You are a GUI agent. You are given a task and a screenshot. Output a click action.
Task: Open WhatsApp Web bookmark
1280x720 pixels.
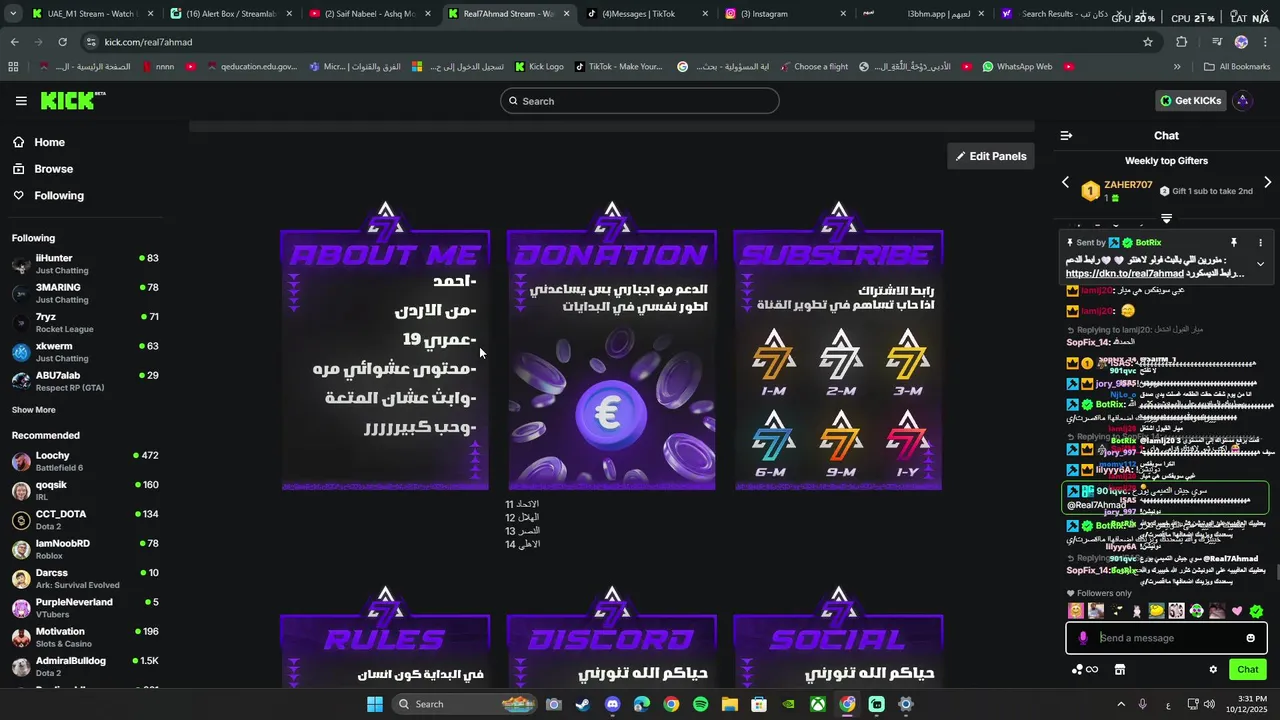click(1017, 67)
